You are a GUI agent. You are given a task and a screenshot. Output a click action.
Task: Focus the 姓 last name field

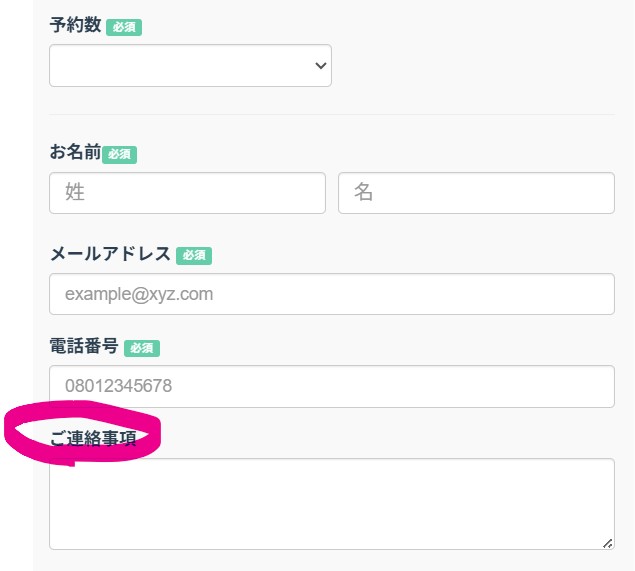click(x=188, y=193)
